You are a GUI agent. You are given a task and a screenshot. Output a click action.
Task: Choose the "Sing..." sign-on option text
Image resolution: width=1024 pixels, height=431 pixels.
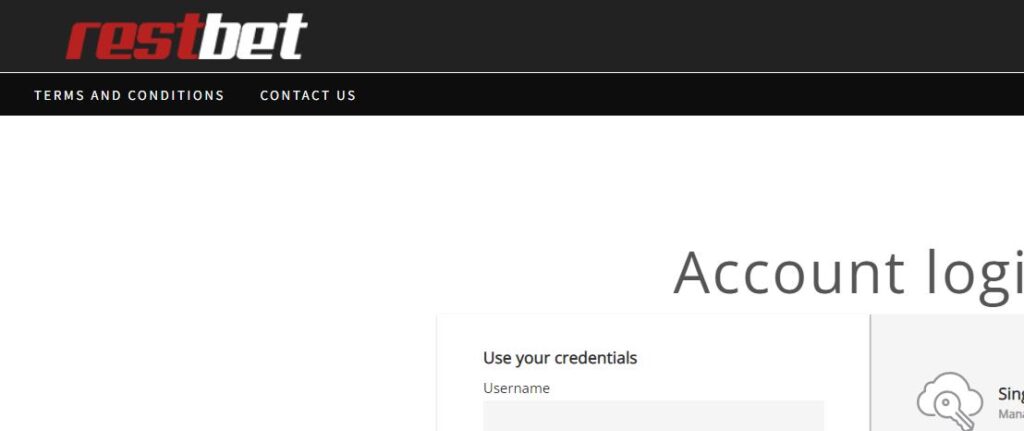pos(1010,394)
